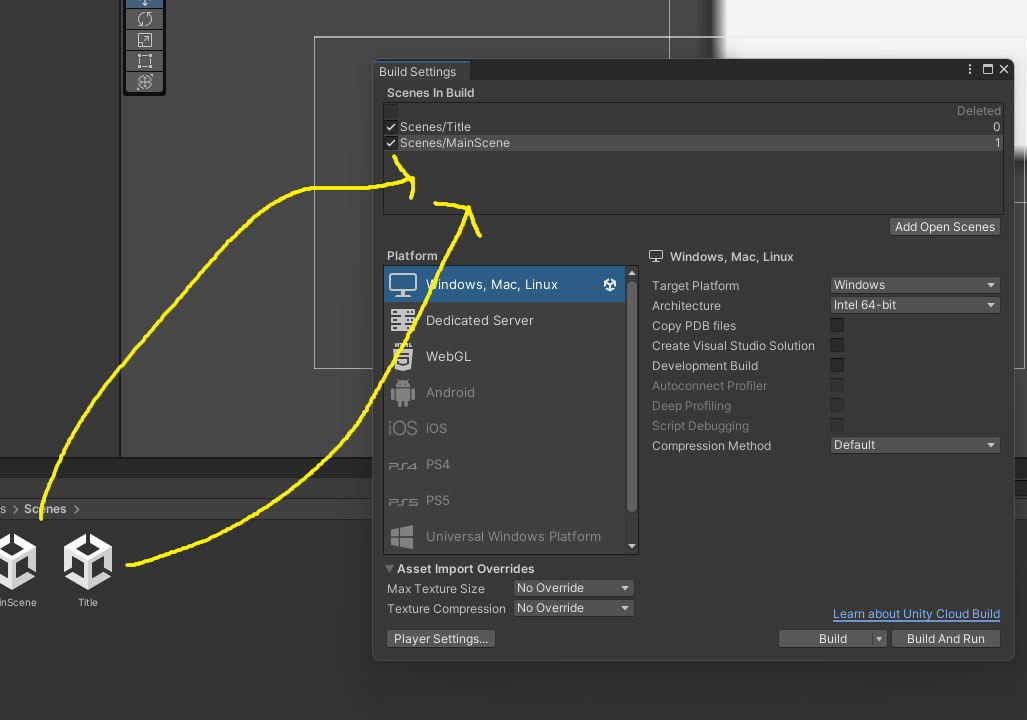Click the Scenes/MainScene row text

[x=455, y=143]
